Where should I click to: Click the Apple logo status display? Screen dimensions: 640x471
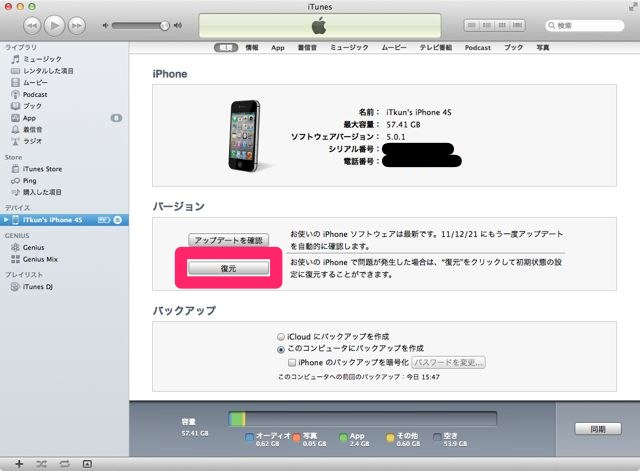point(320,26)
